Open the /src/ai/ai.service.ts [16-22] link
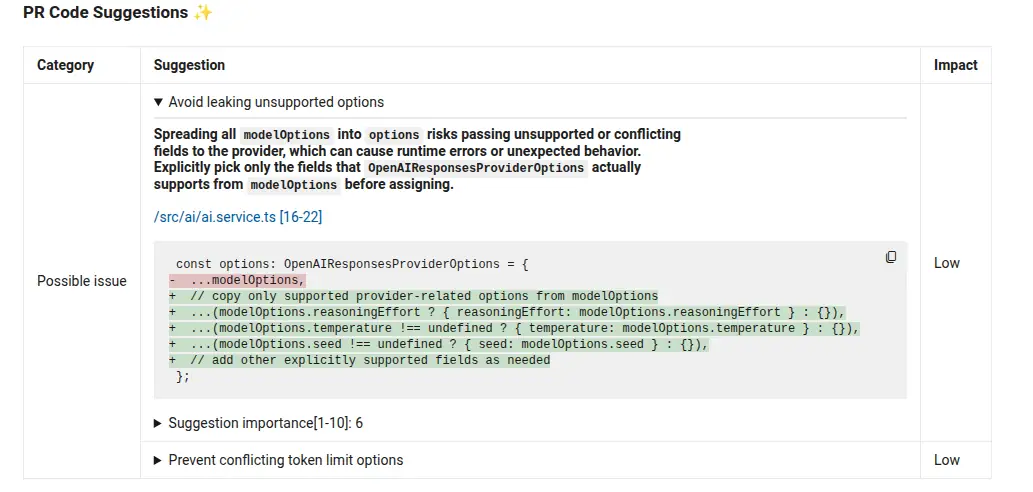This screenshot has height=492, width=1033. [x=238, y=217]
